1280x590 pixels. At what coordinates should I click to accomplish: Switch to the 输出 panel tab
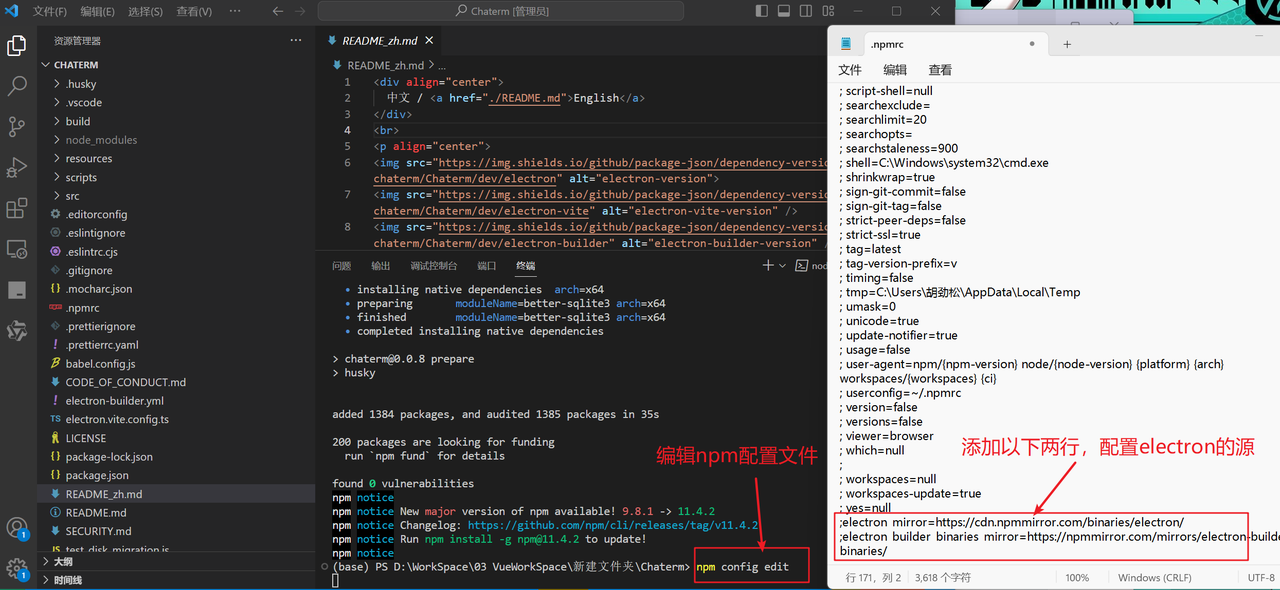(381, 266)
